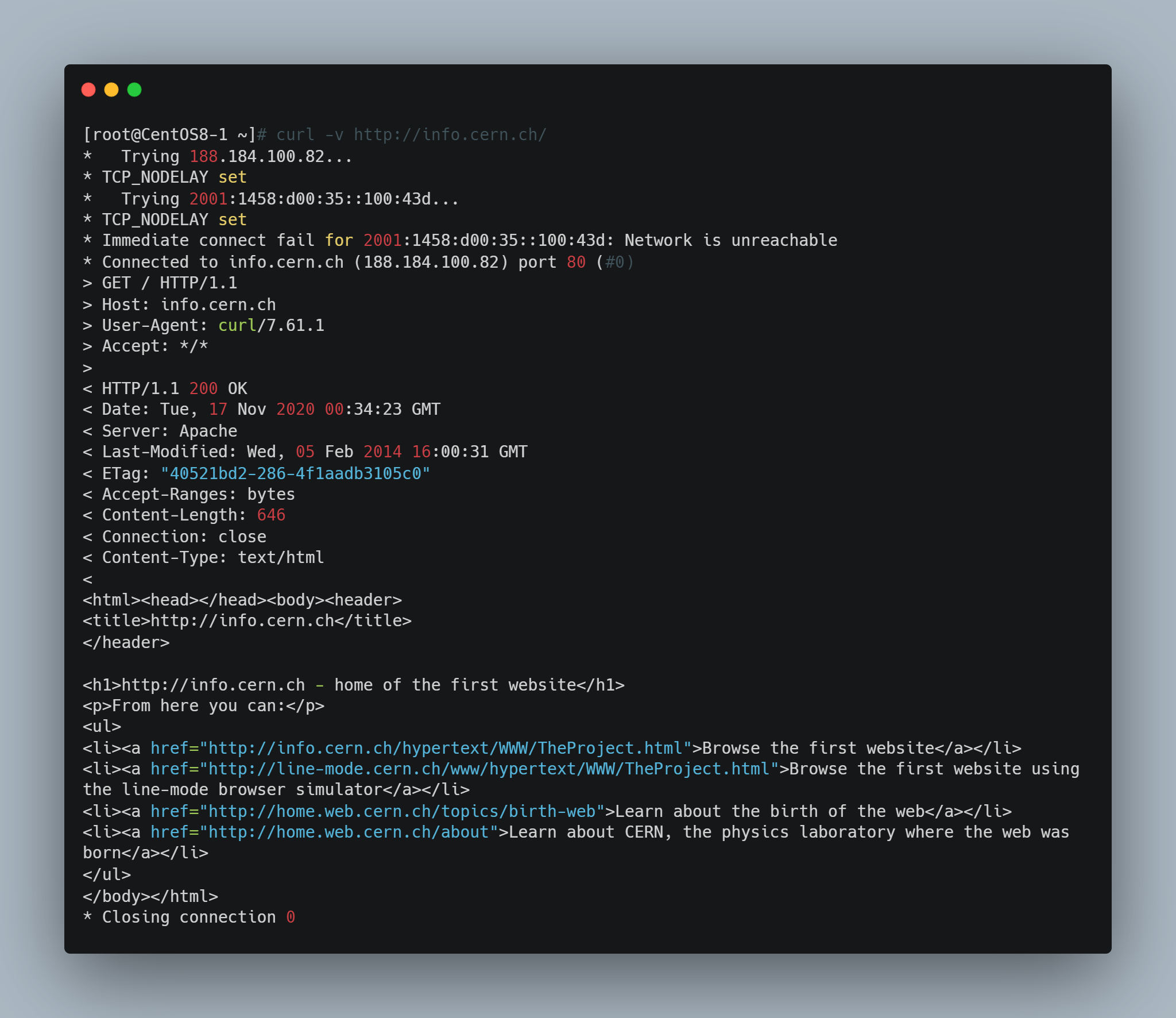Click the Network is unreachable message

click(730, 240)
